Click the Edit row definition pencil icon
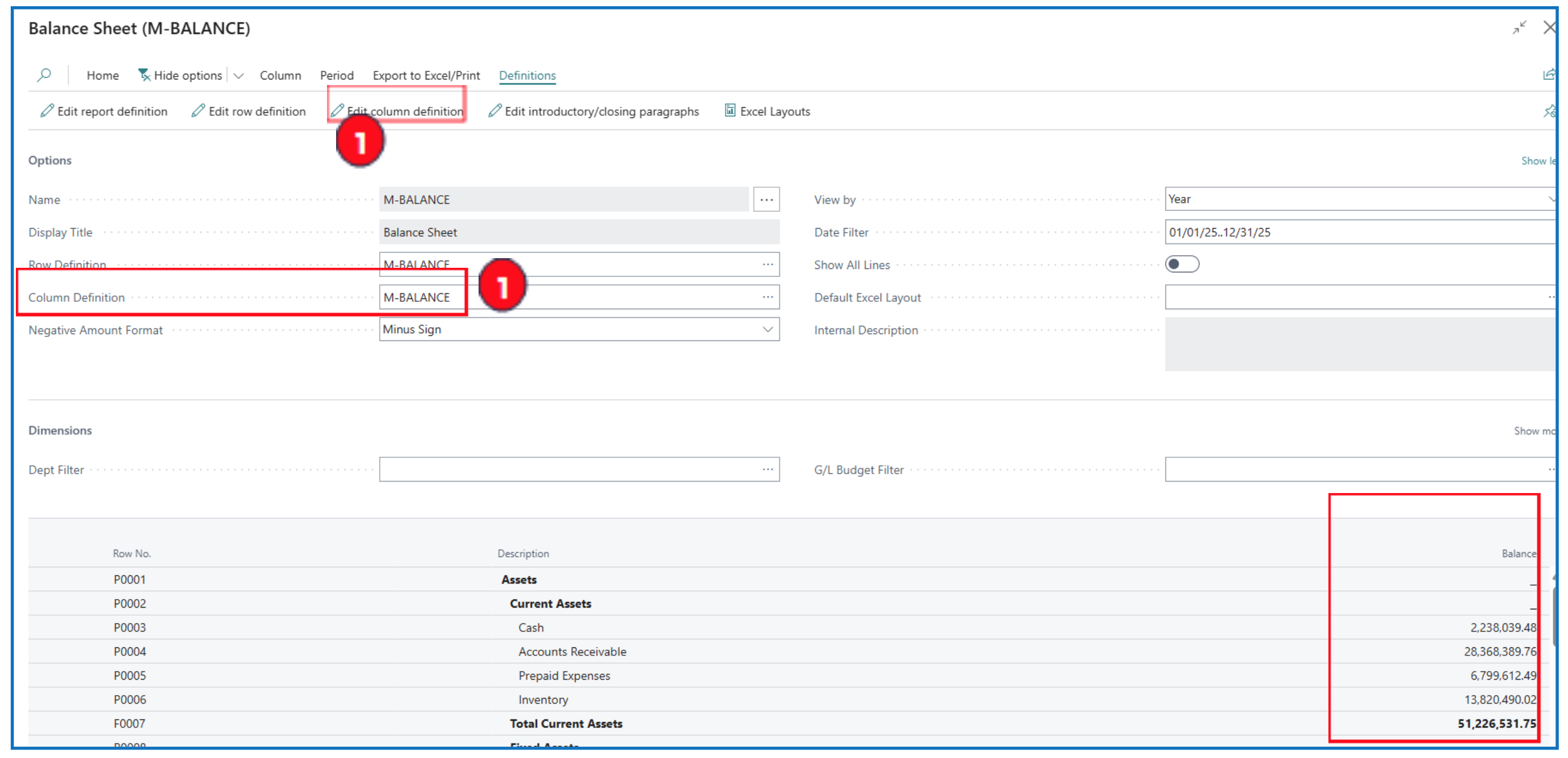 point(198,111)
